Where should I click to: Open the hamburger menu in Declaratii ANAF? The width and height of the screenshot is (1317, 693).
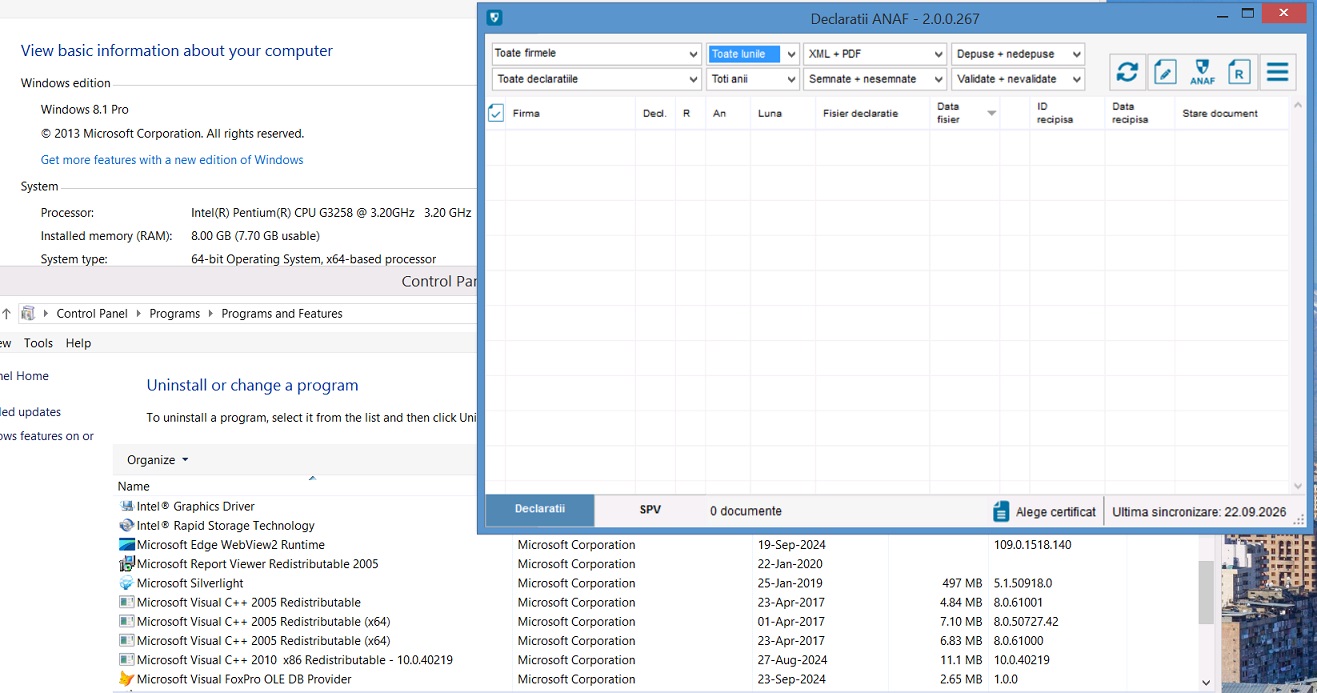click(1277, 72)
